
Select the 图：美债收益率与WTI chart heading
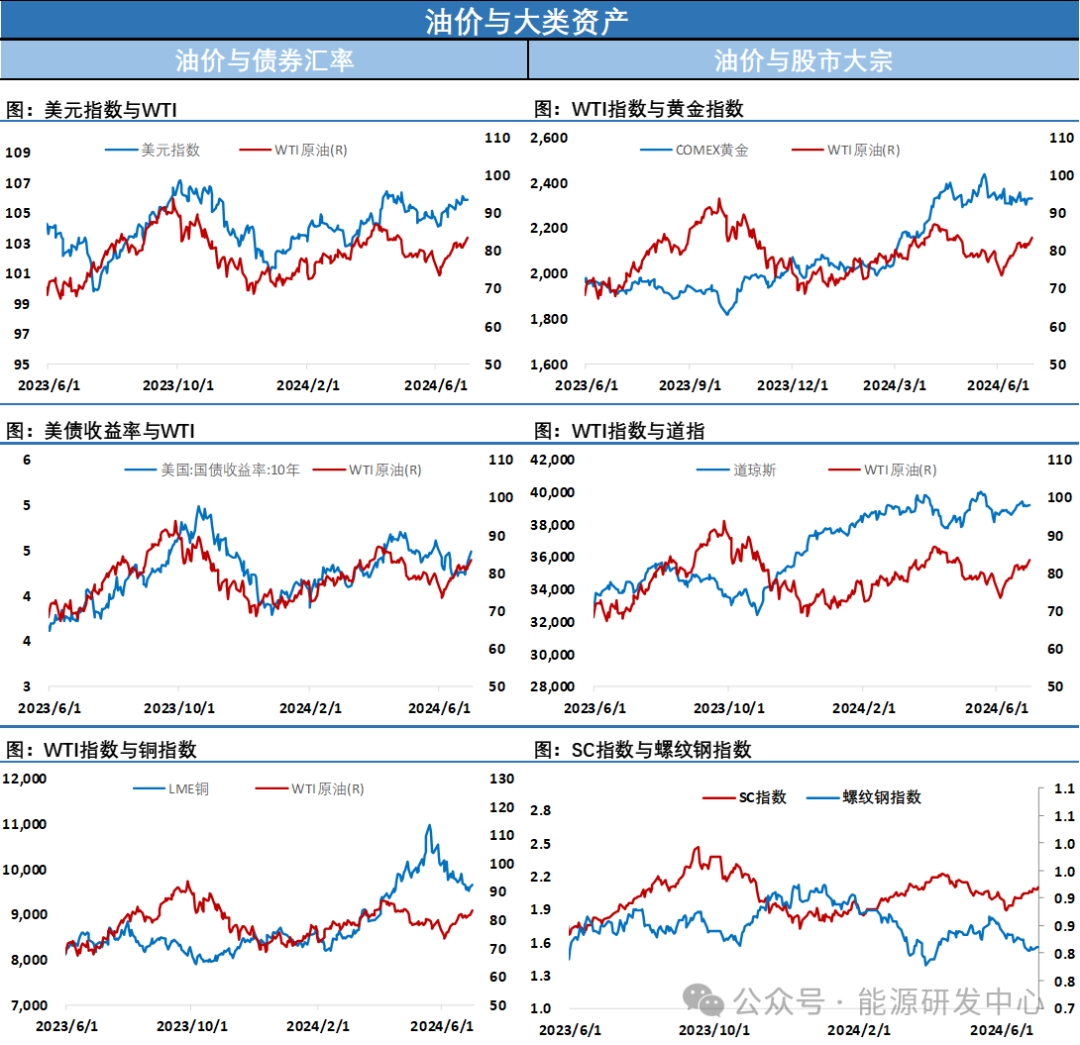pyautogui.click(x=100, y=431)
